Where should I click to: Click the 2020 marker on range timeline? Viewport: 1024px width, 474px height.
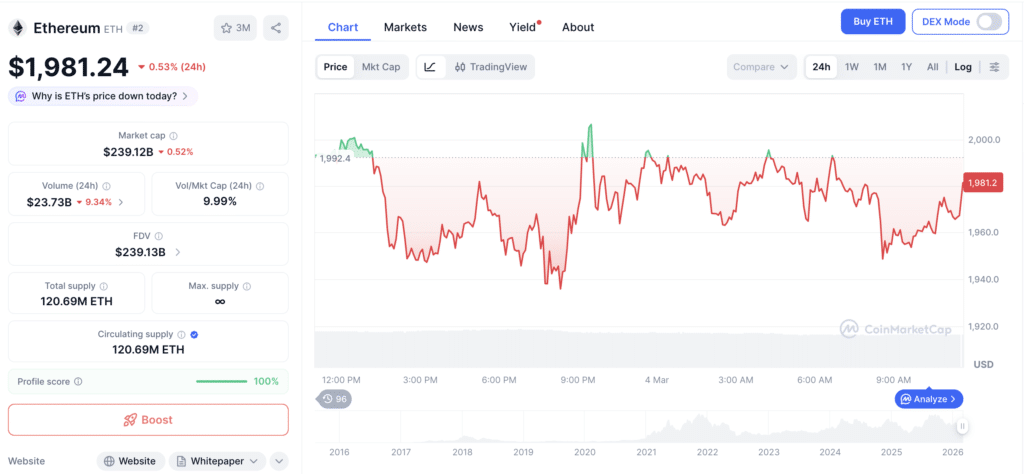pyautogui.click(x=584, y=452)
